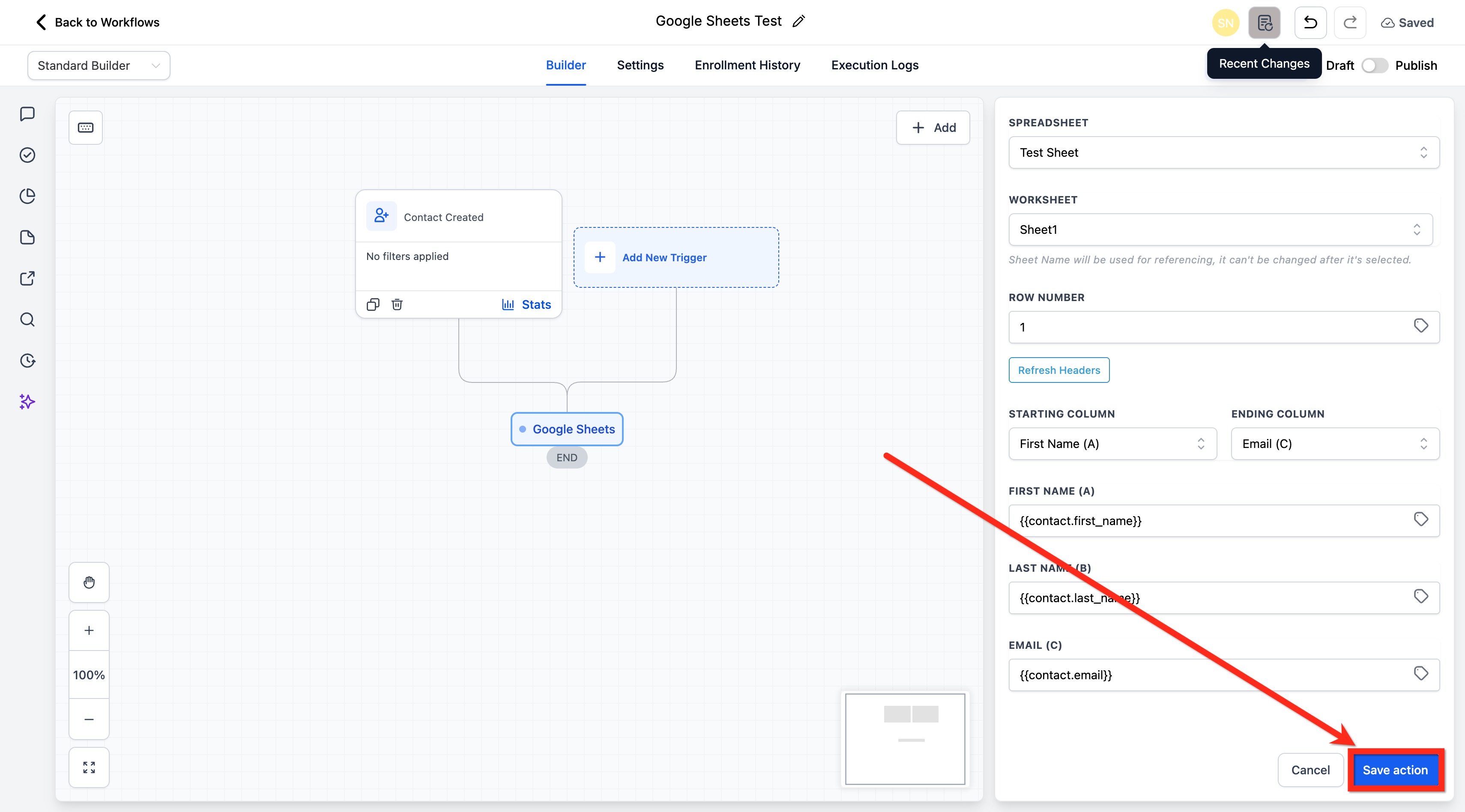The width and height of the screenshot is (1465, 812).
Task: Expand the Spreadsheet Test Sheet dropdown
Action: coord(1223,152)
